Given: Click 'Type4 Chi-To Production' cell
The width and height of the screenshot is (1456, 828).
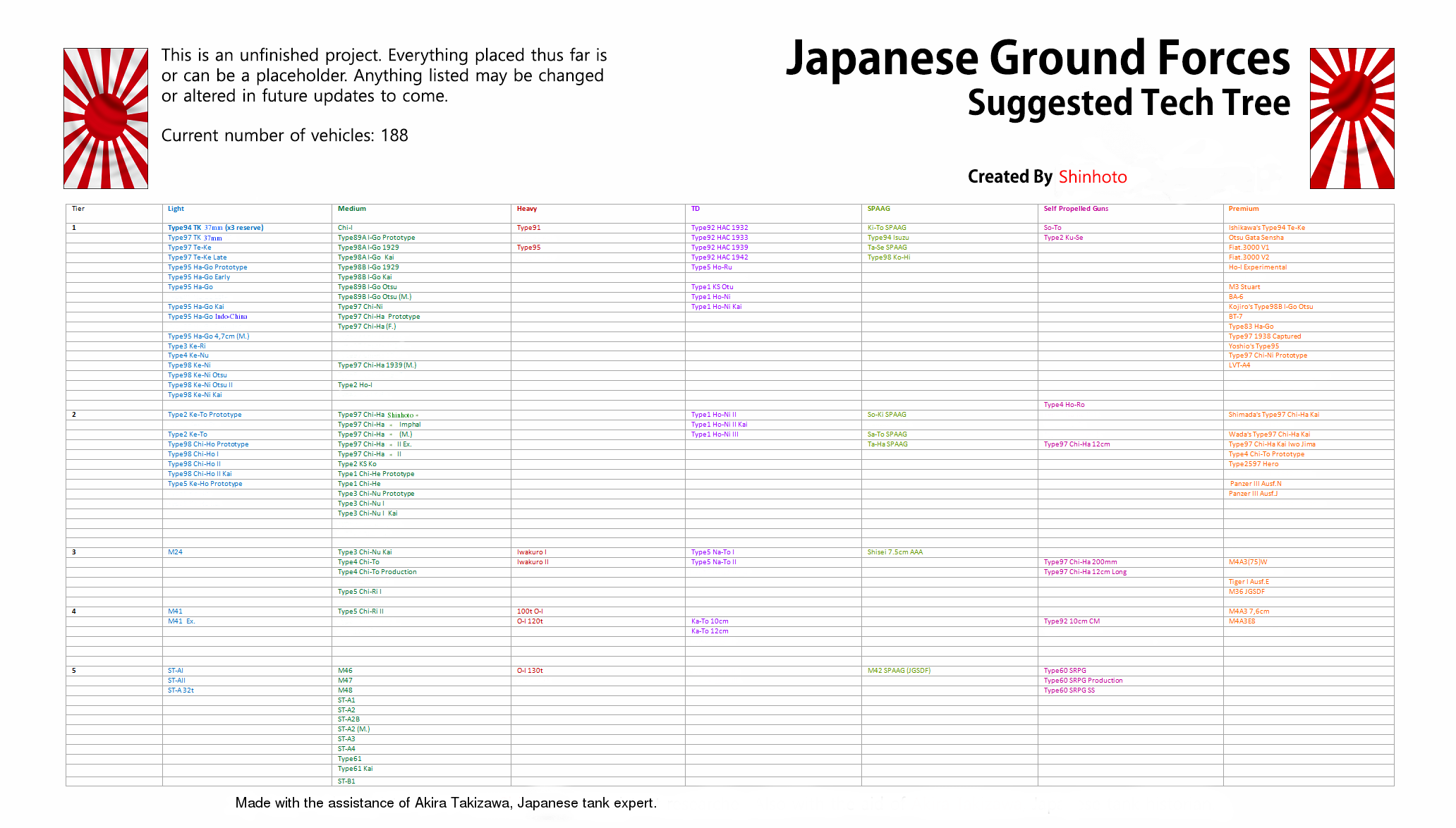Looking at the screenshot, I should pos(377,572).
